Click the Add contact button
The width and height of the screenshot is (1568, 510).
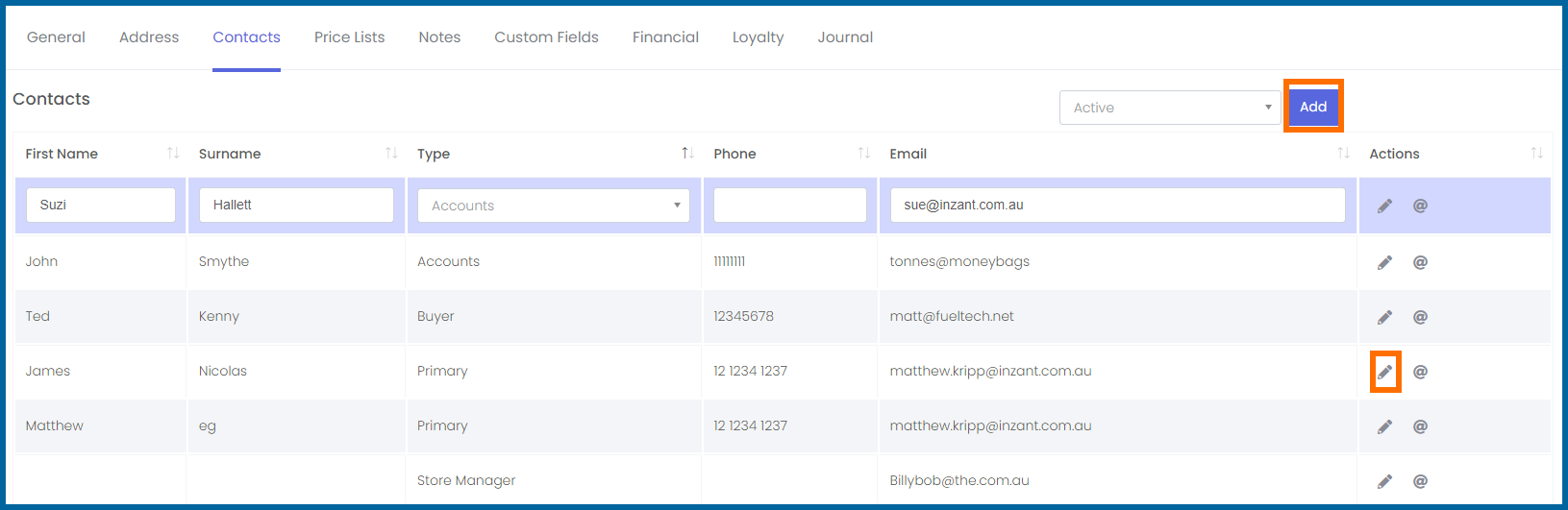point(1313,107)
